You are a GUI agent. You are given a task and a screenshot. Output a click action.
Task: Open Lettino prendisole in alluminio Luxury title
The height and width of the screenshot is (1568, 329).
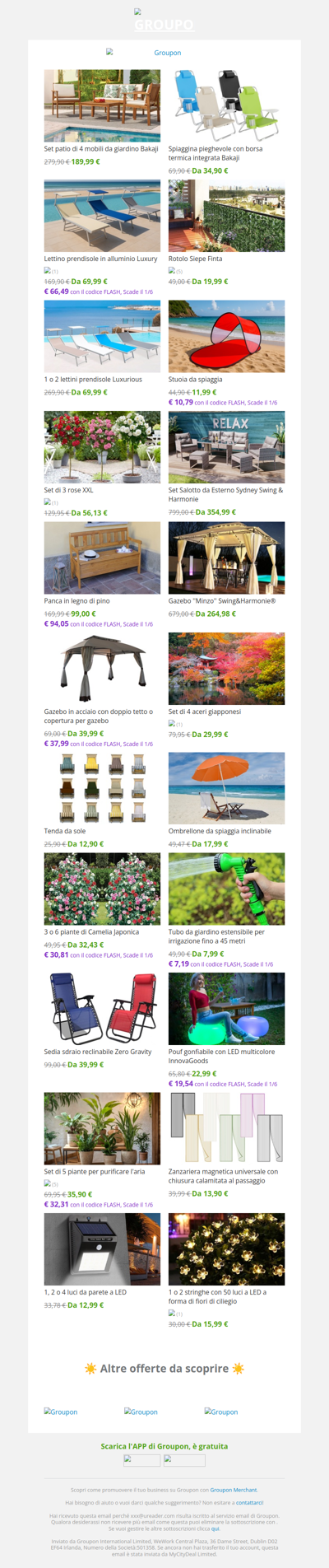100,259
